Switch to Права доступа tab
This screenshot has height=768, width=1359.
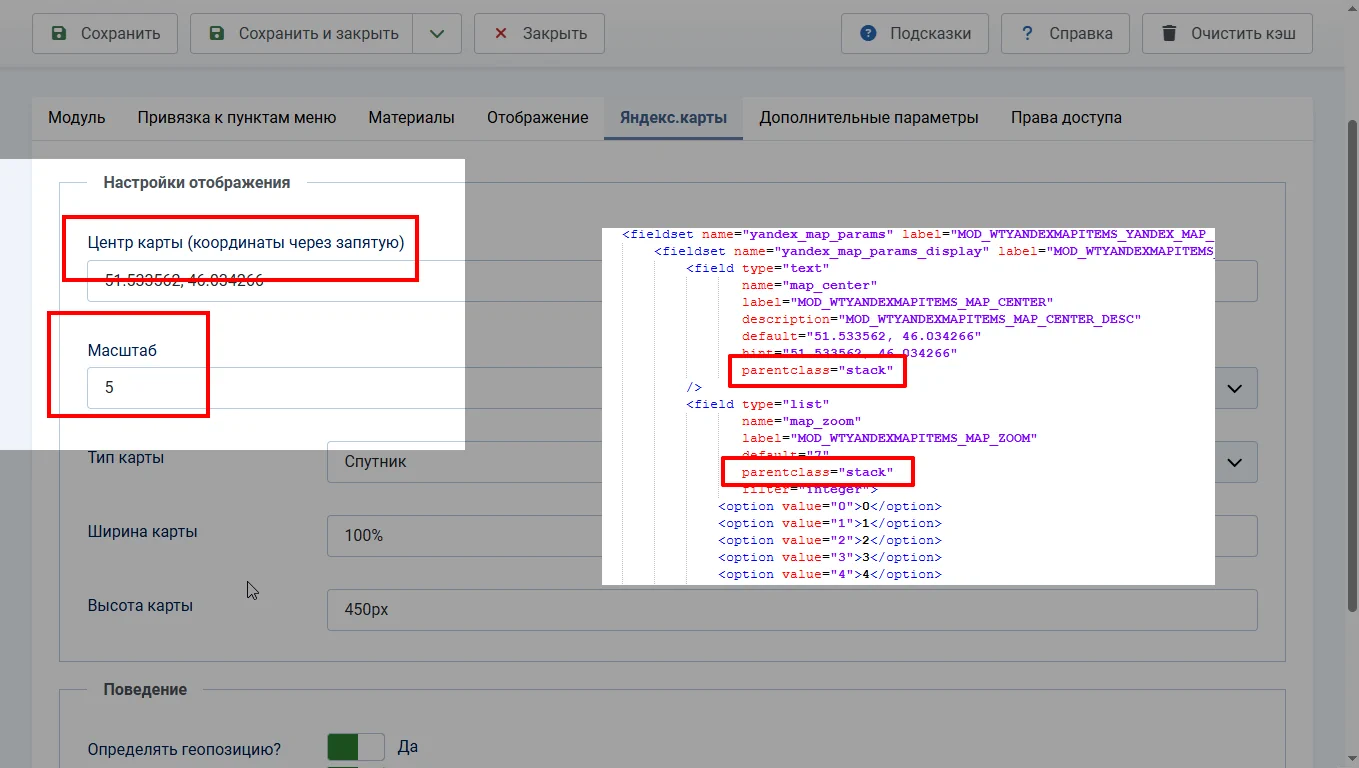pos(1066,118)
